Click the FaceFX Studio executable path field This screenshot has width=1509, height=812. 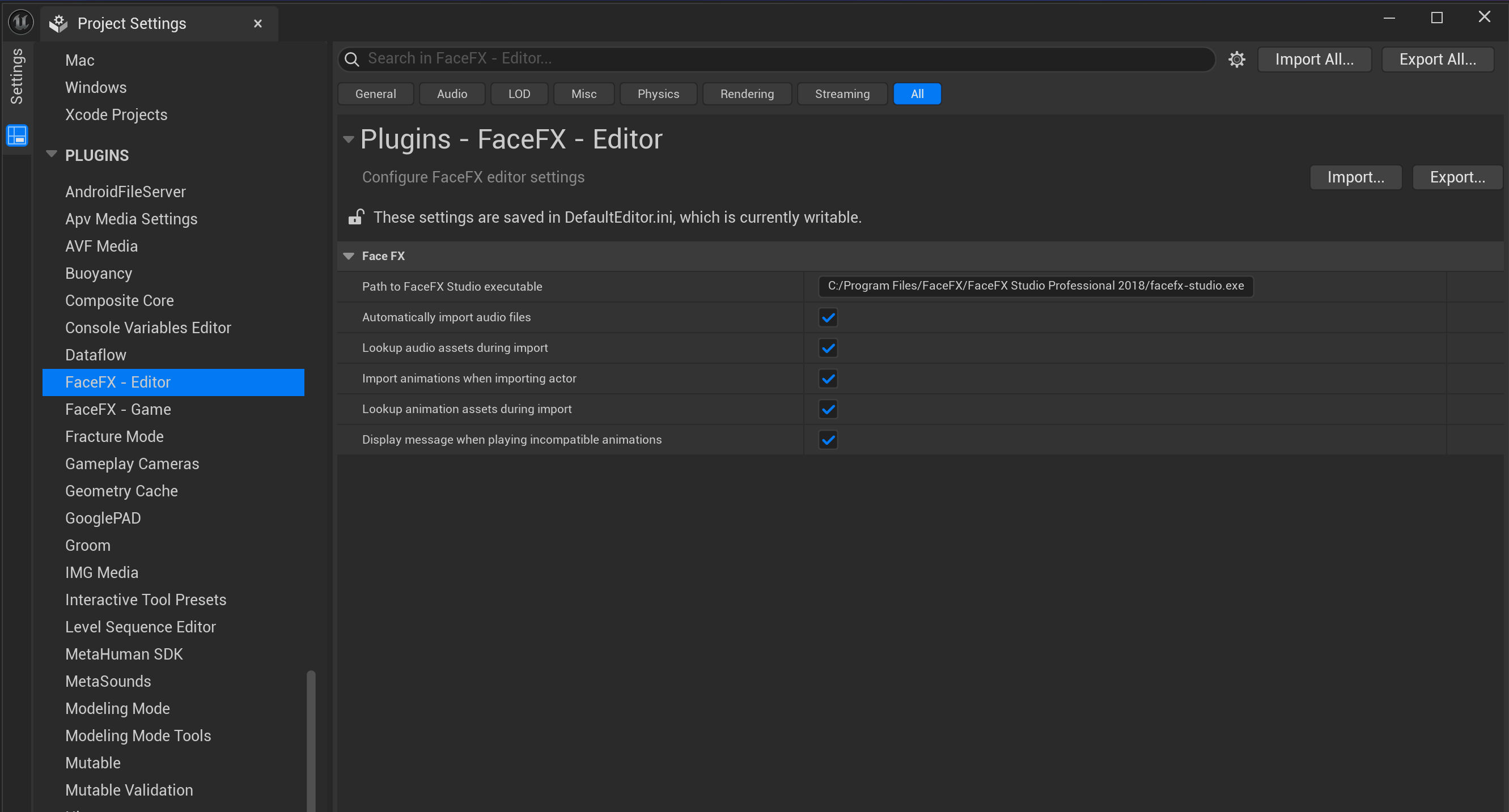1035,286
